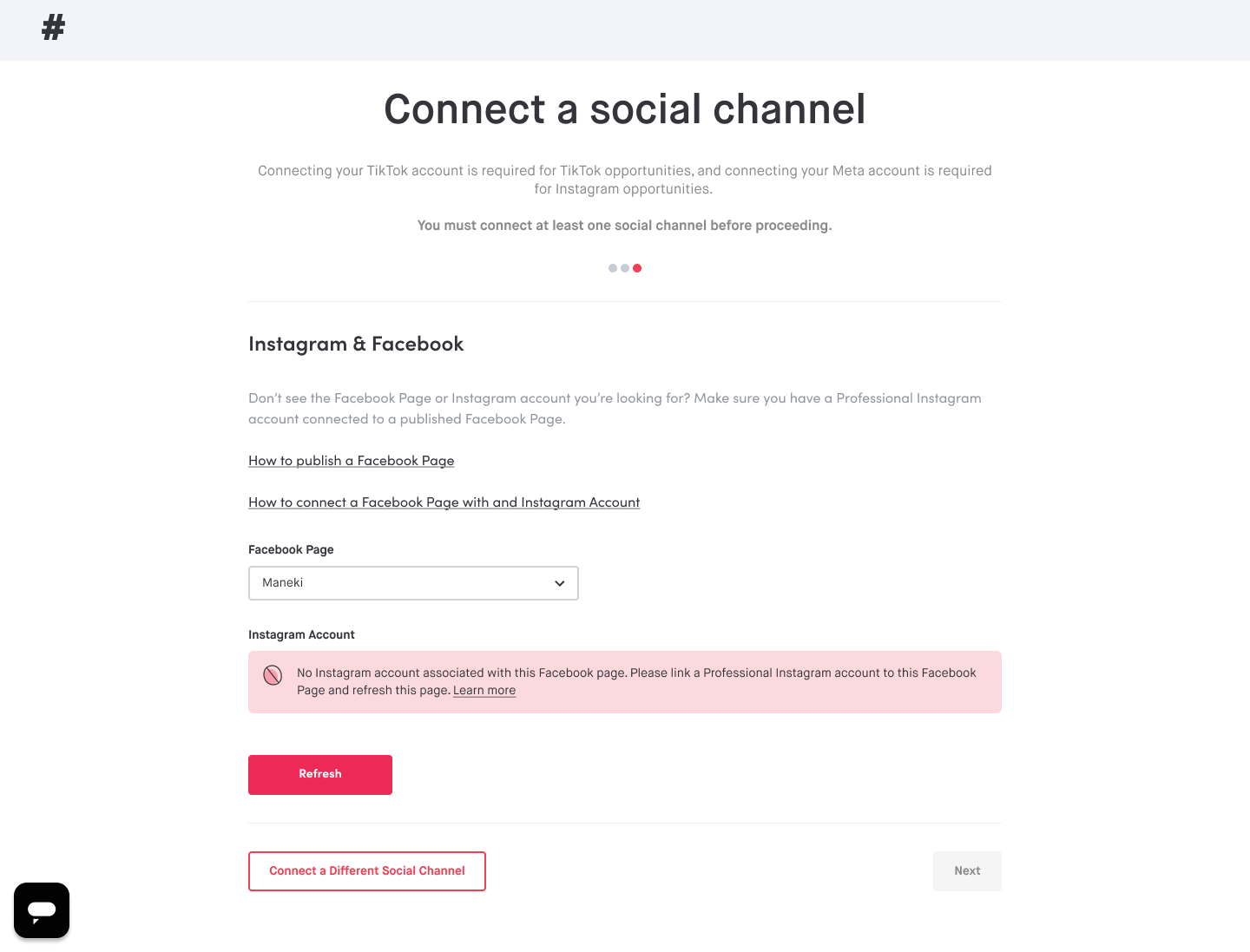This screenshot has height=952, width=1250.
Task: Select the first gray progress step dot
Action: click(x=613, y=268)
